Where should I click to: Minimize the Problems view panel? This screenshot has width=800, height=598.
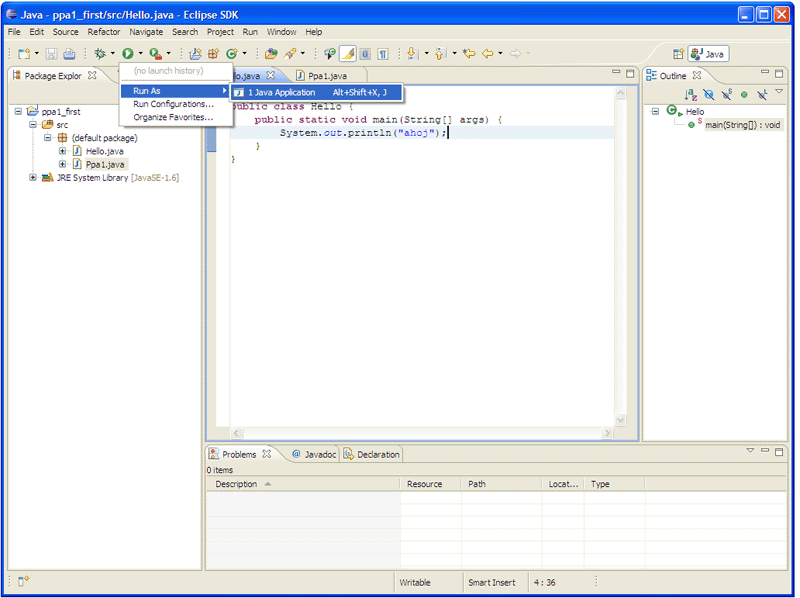point(765,451)
